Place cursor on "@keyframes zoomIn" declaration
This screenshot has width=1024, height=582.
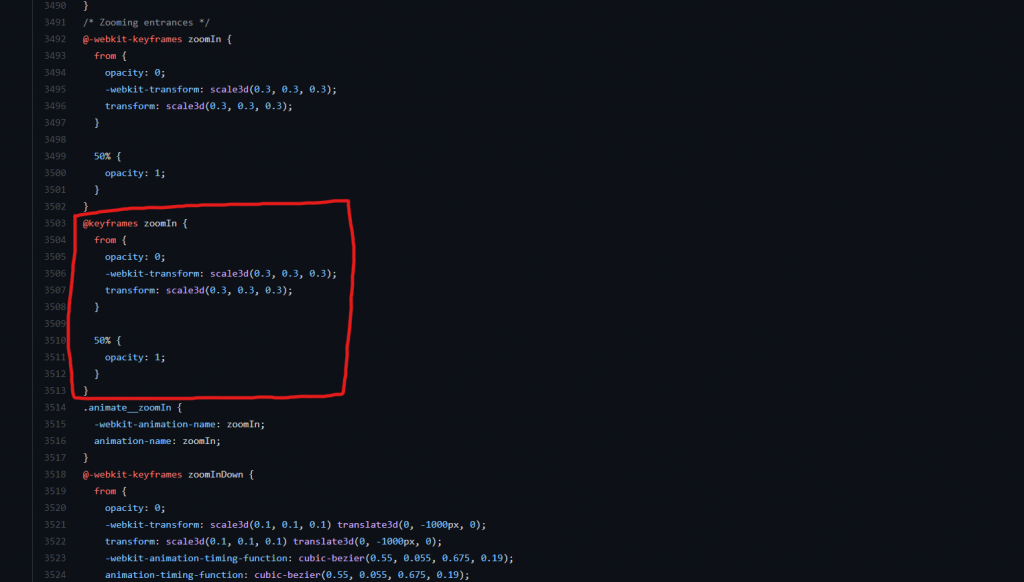tap(135, 223)
